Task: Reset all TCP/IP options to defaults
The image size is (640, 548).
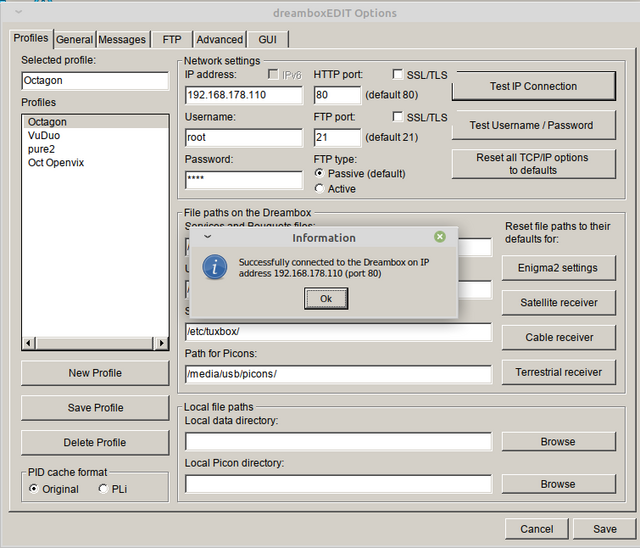Action: 533,164
